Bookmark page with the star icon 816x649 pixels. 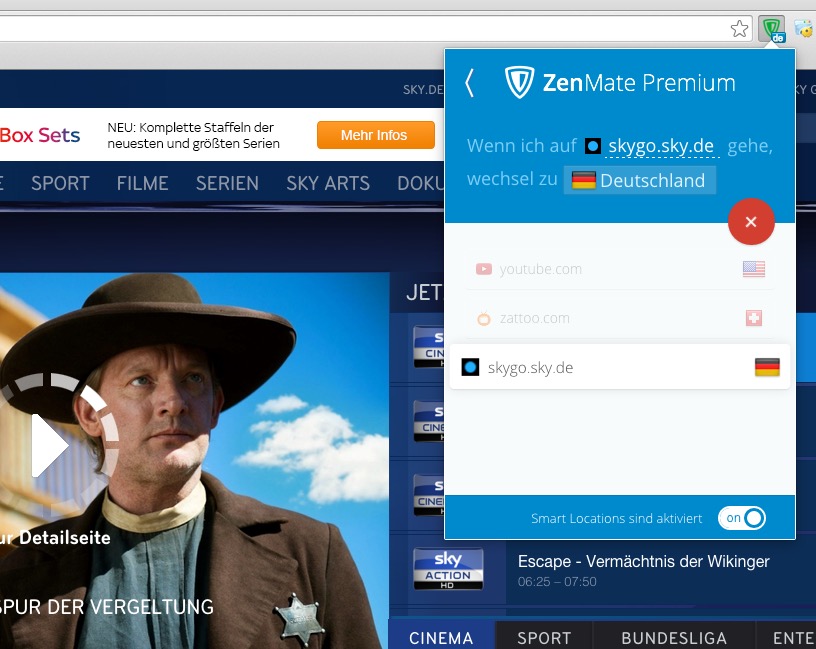click(x=739, y=29)
